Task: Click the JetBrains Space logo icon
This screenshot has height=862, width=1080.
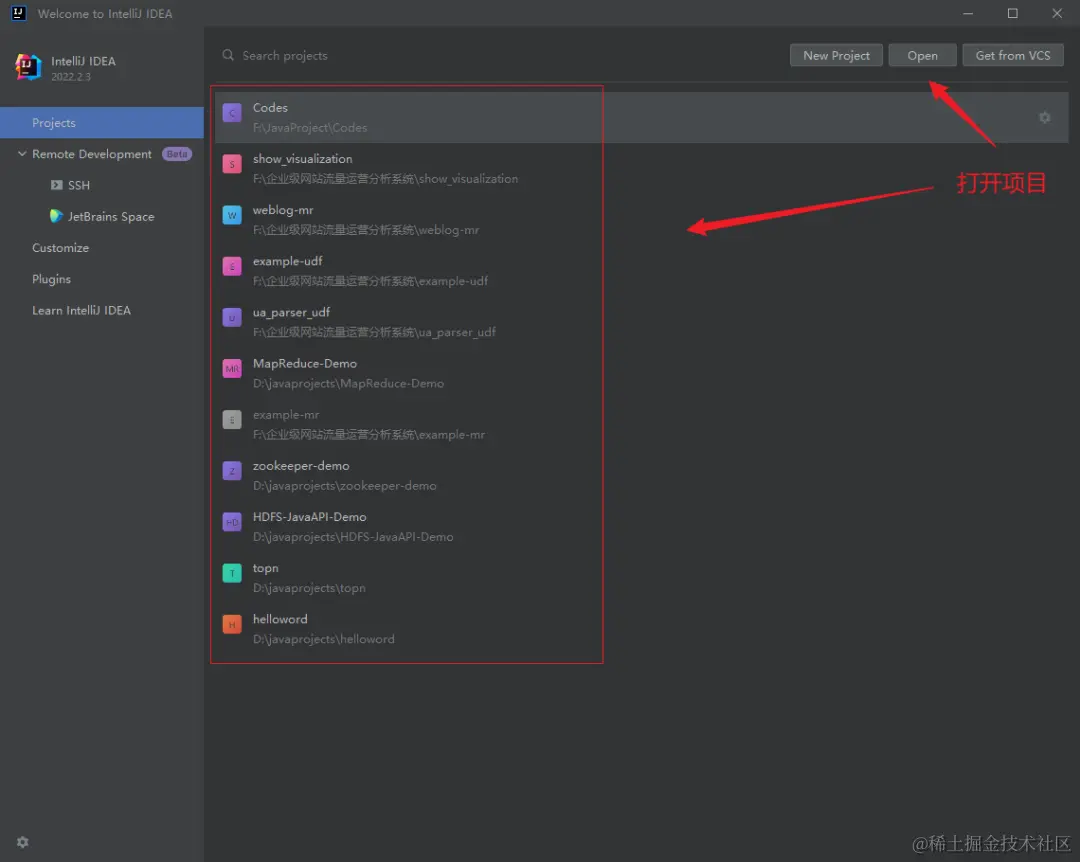Action: 56,216
